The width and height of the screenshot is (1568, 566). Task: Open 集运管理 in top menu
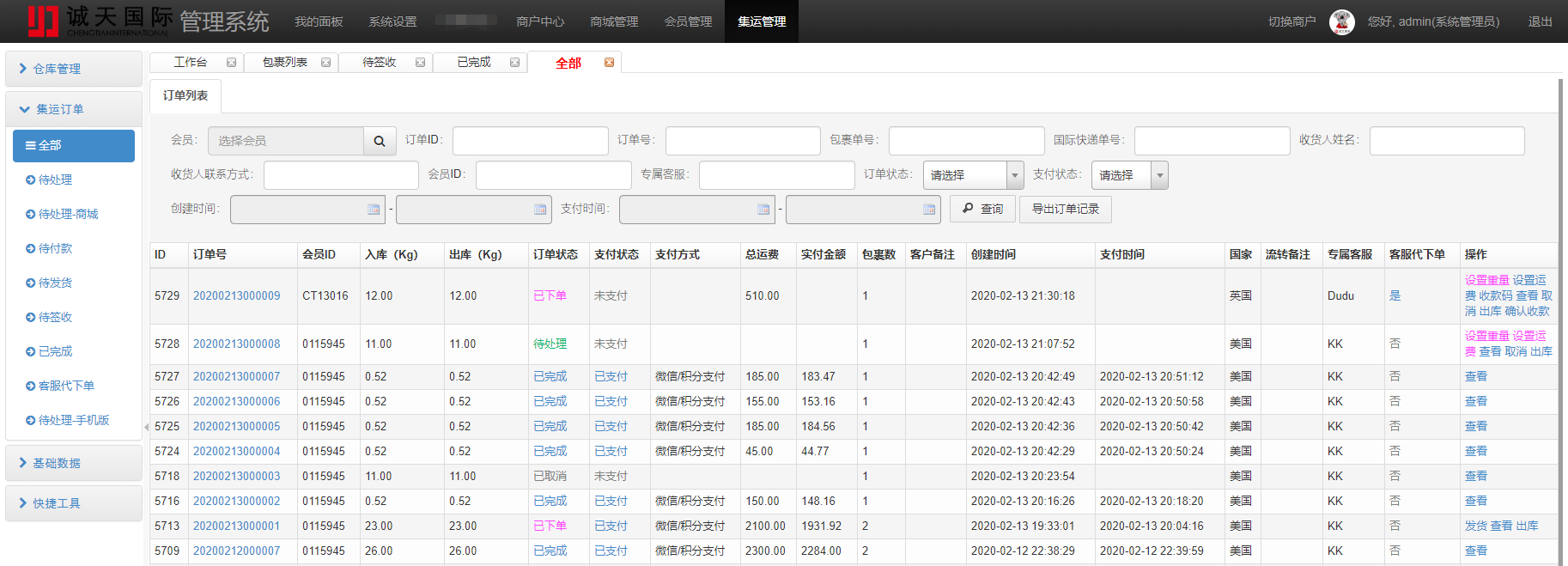coord(762,21)
